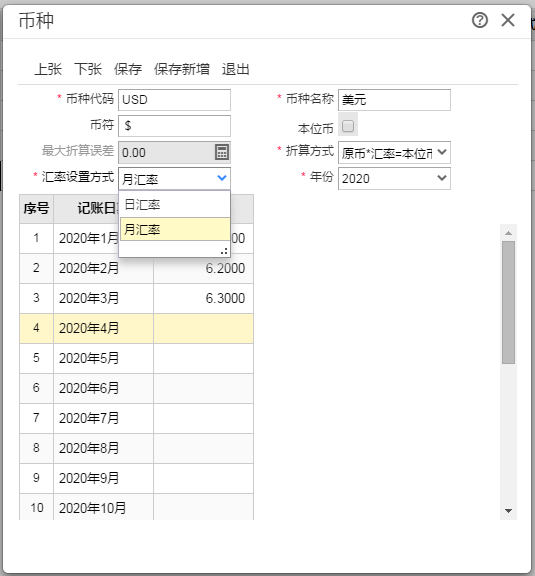Collapse the 汇率设置方式 combo box arrow
Image resolution: width=535 pixels, height=576 pixels.
click(x=222, y=178)
